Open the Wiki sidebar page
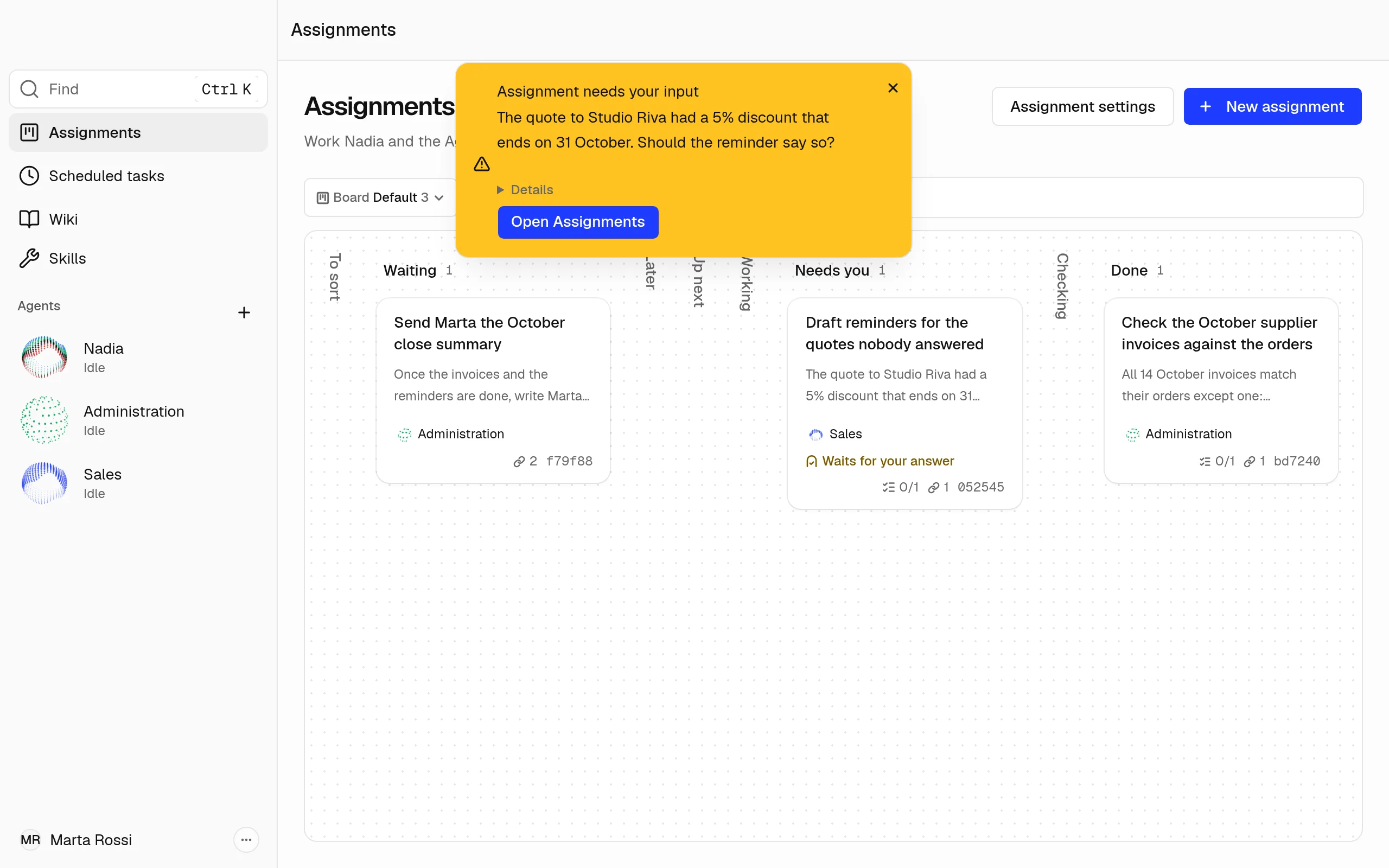1389x868 pixels. click(138, 219)
